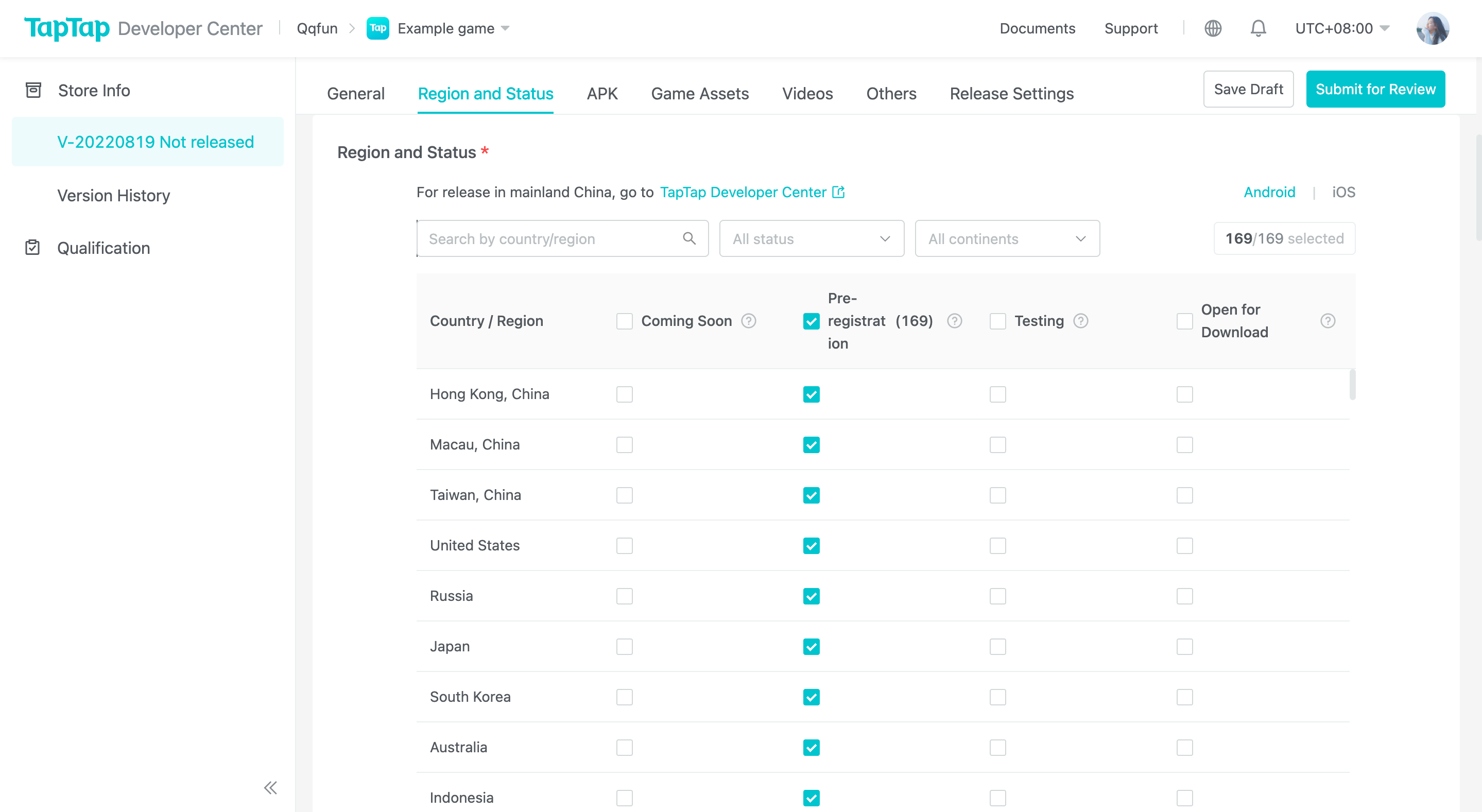
Task: Click the language globe icon
Action: tap(1213, 28)
